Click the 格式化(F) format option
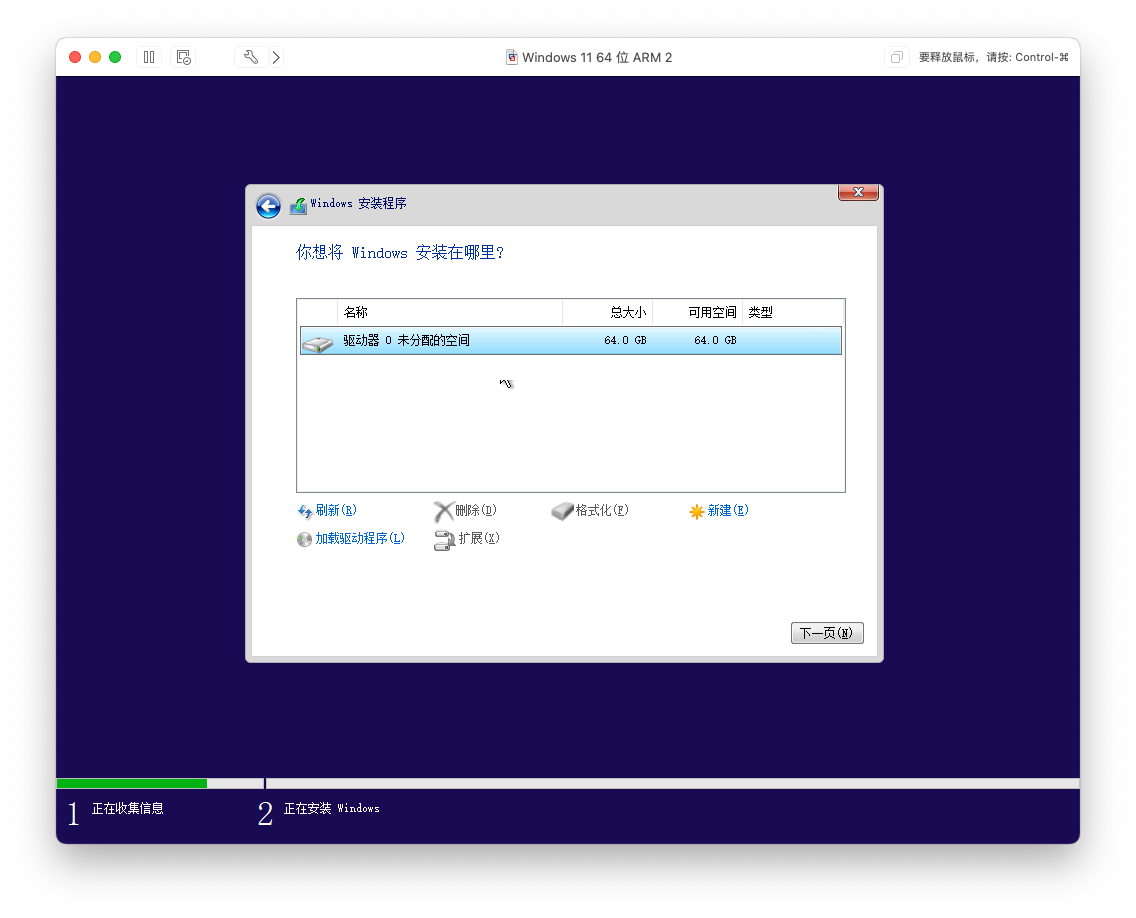Screen dimensions: 1136x918 [602, 511]
